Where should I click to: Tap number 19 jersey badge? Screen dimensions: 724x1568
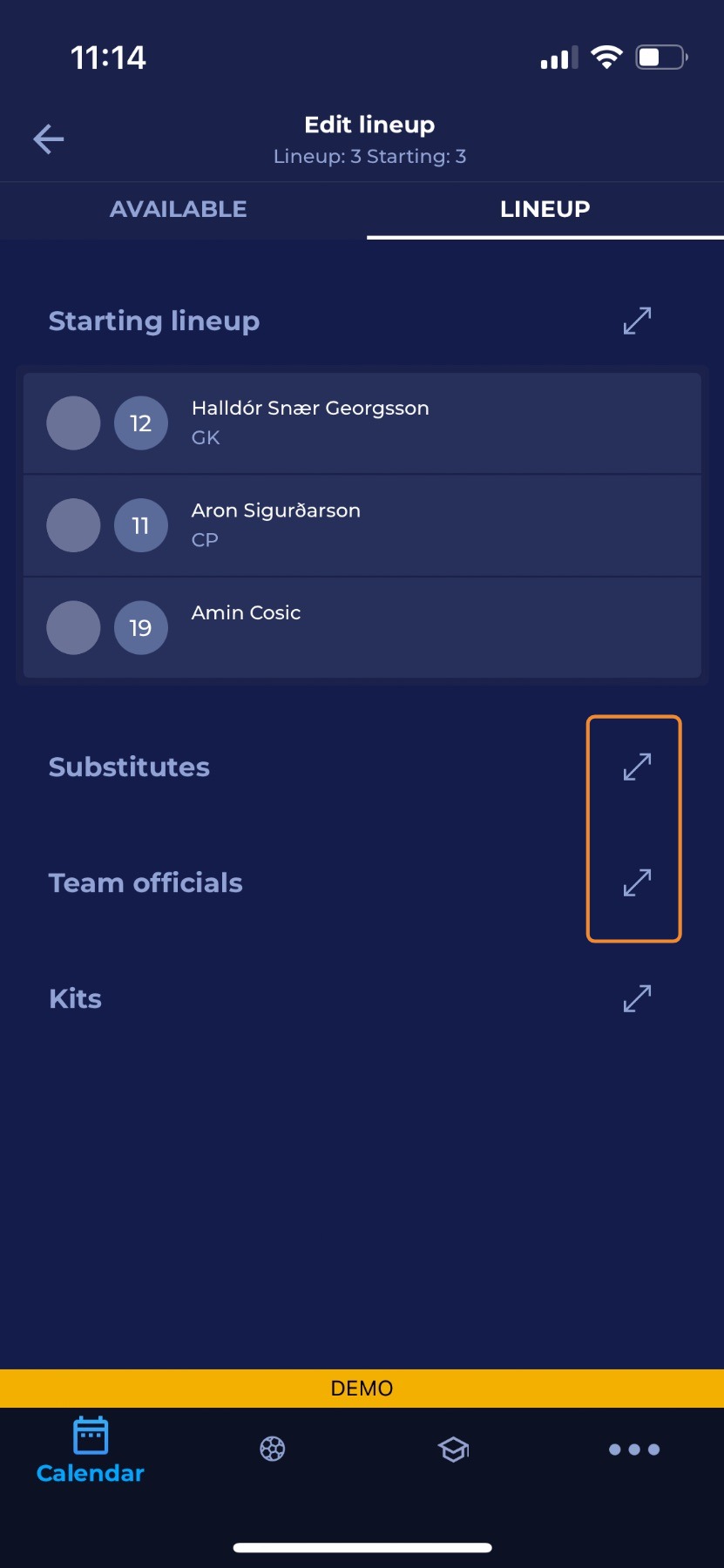click(x=141, y=628)
